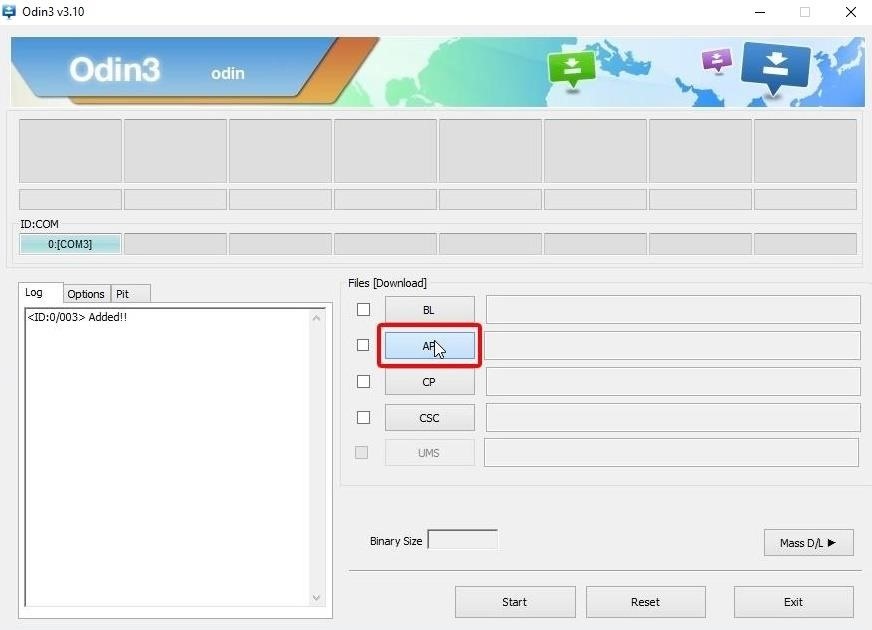Open Mass D/L mode

coord(807,542)
